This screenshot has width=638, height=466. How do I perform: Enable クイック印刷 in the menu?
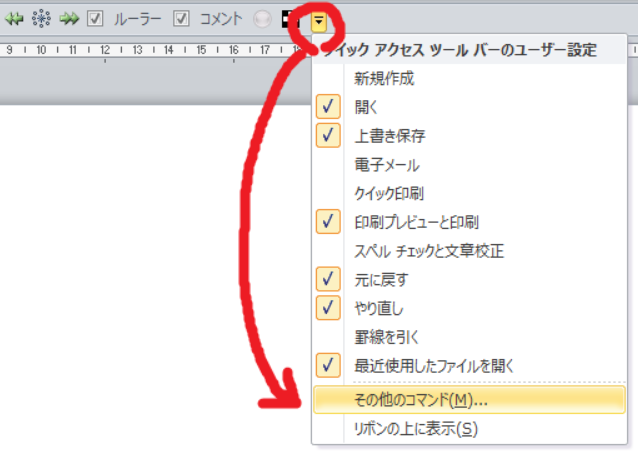(x=390, y=193)
